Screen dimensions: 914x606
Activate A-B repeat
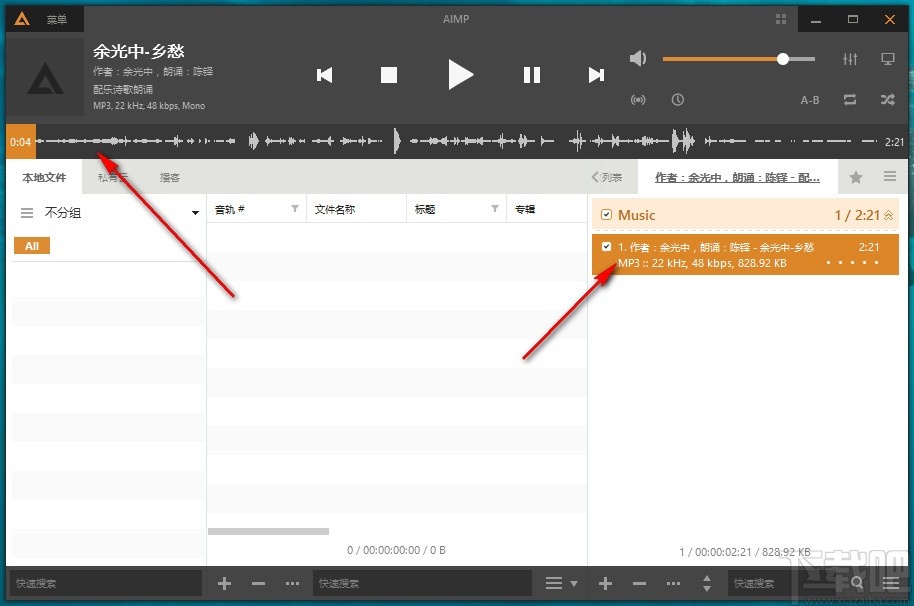810,100
